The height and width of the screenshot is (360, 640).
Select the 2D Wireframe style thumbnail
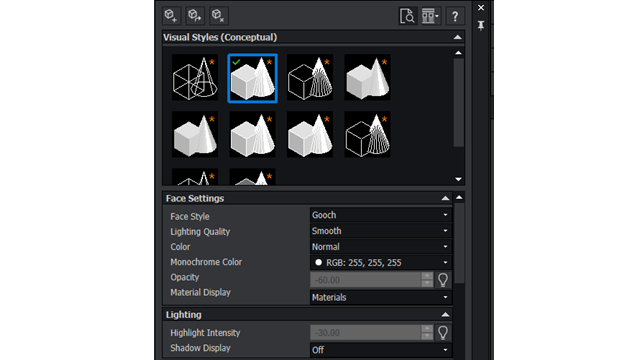[195, 78]
